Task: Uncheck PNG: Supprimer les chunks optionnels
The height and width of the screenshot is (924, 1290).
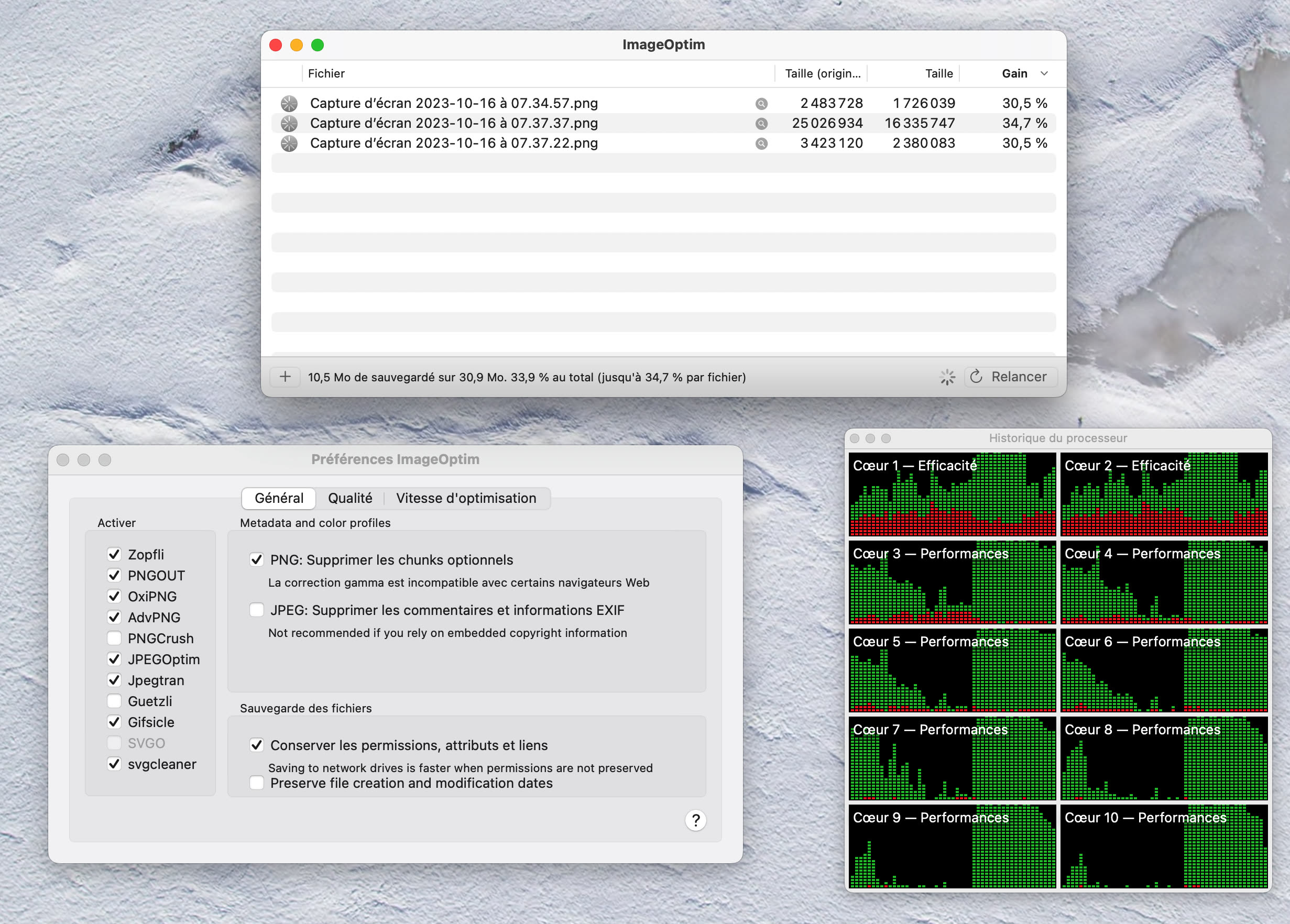Action: point(257,560)
